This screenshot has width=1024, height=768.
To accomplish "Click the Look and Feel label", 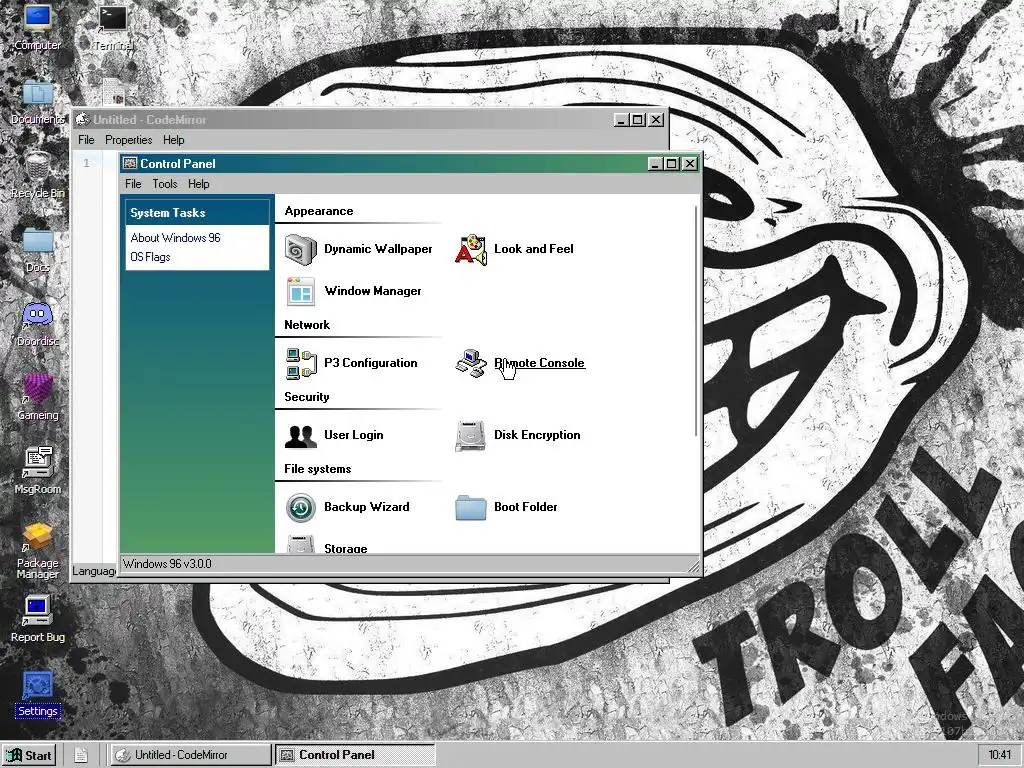I will point(534,249).
